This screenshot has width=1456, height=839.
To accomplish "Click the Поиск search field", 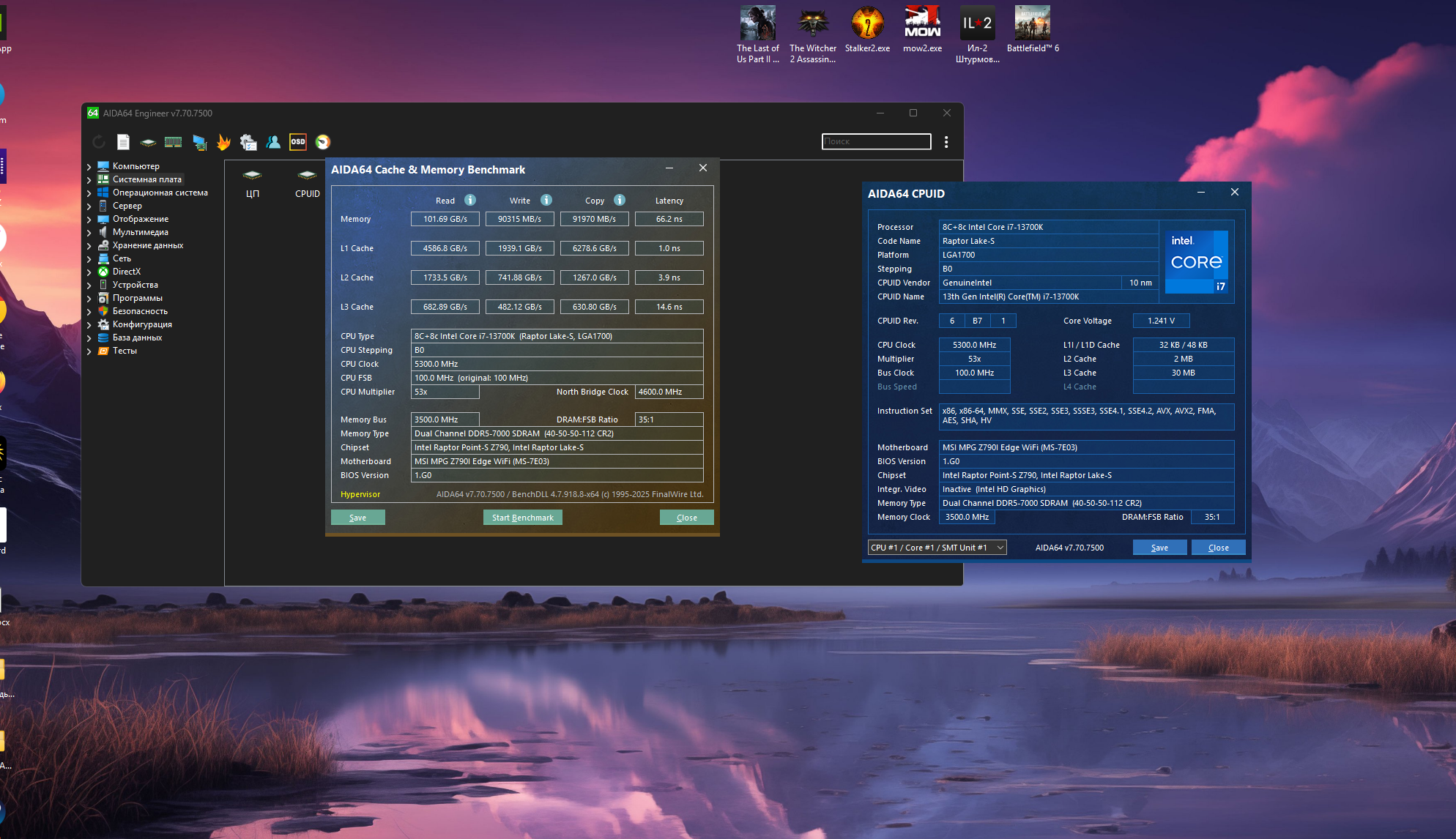I will (876, 142).
